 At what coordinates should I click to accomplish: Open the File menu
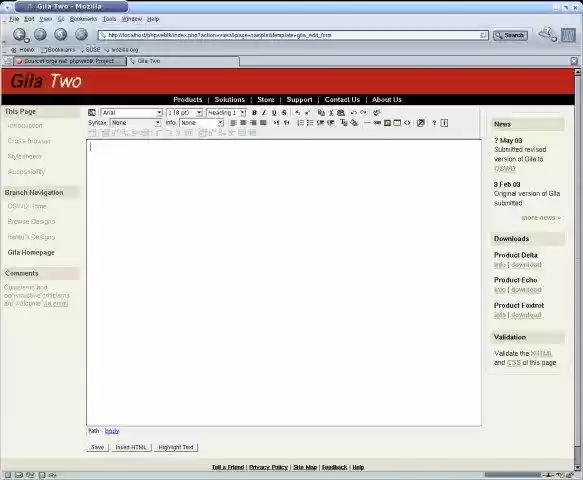pos(14,19)
